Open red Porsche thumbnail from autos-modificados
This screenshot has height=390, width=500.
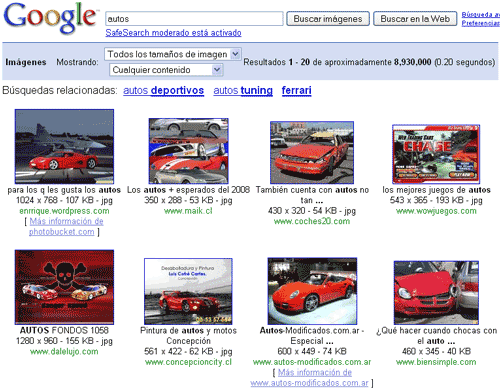click(312, 291)
